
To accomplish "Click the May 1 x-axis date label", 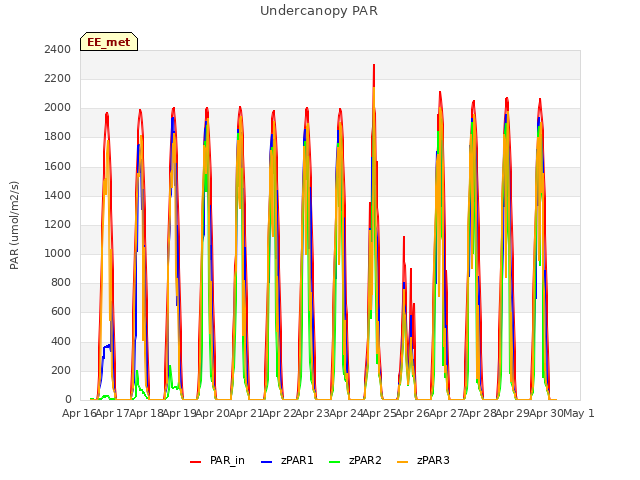I will pos(579,414).
